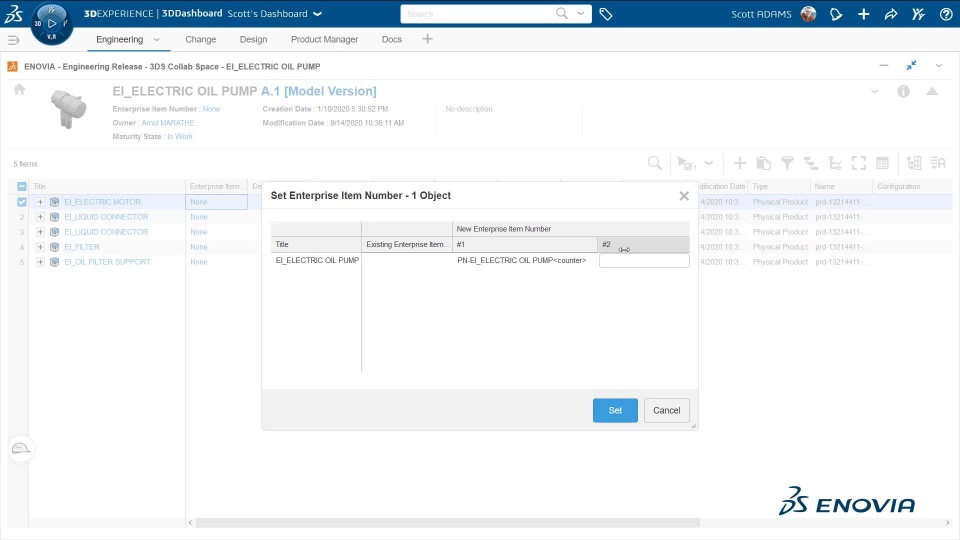960x540 pixels.
Task: Switch to the Docs tab
Action: (392, 39)
